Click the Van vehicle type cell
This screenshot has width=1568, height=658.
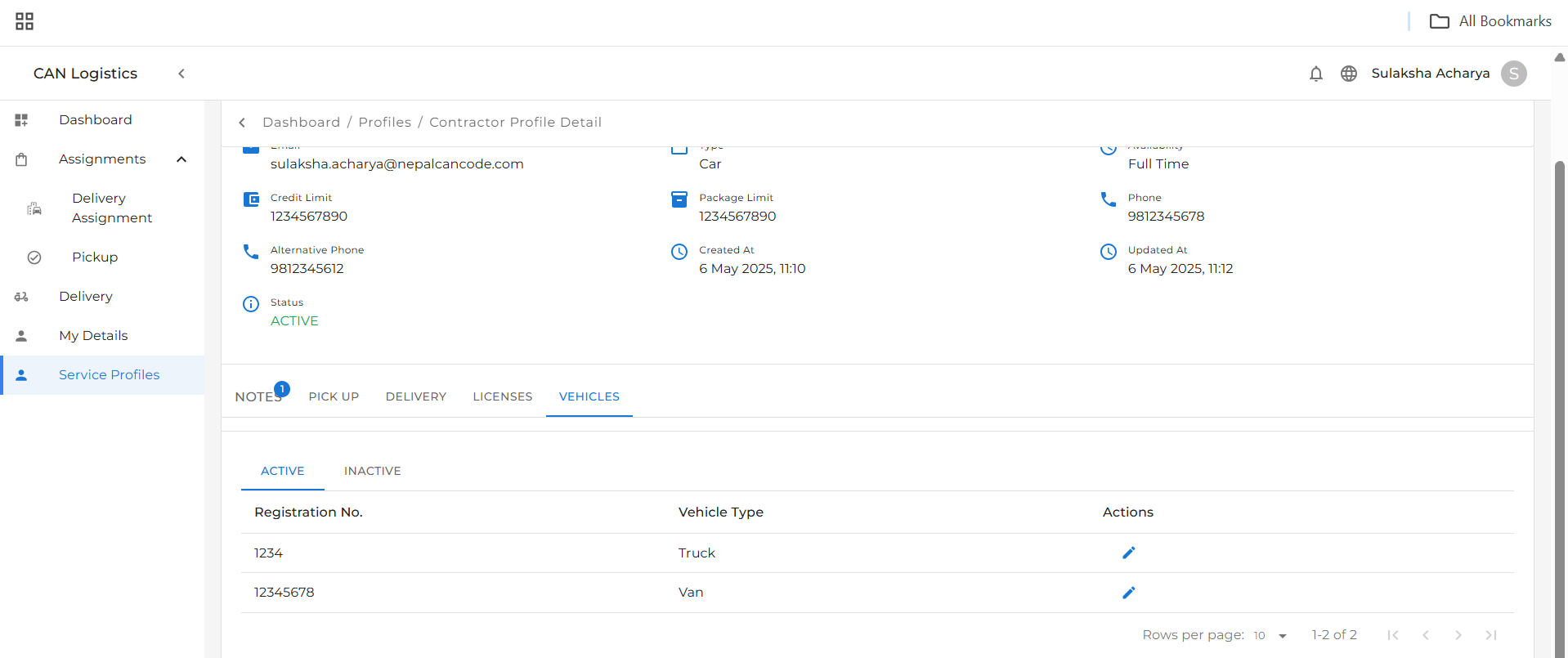point(691,593)
